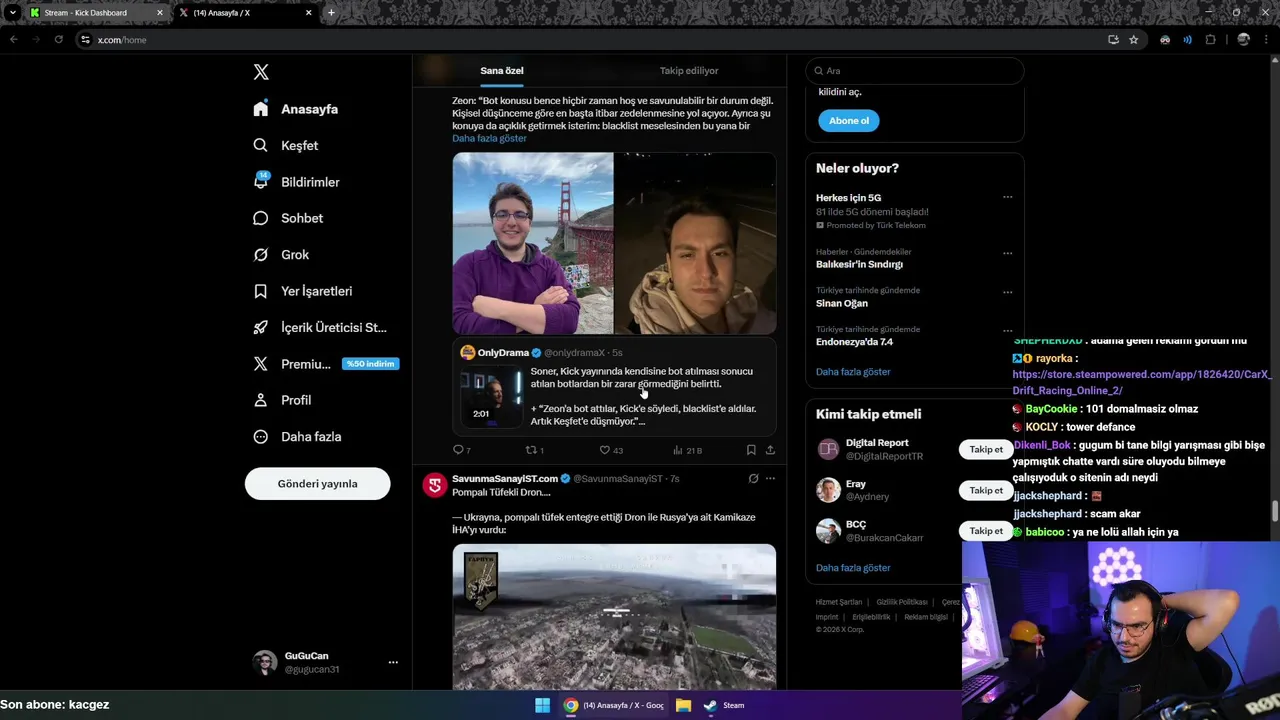1280x720 pixels.
Task: Reload the page in browser toolbar
Action: pos(58,40)
